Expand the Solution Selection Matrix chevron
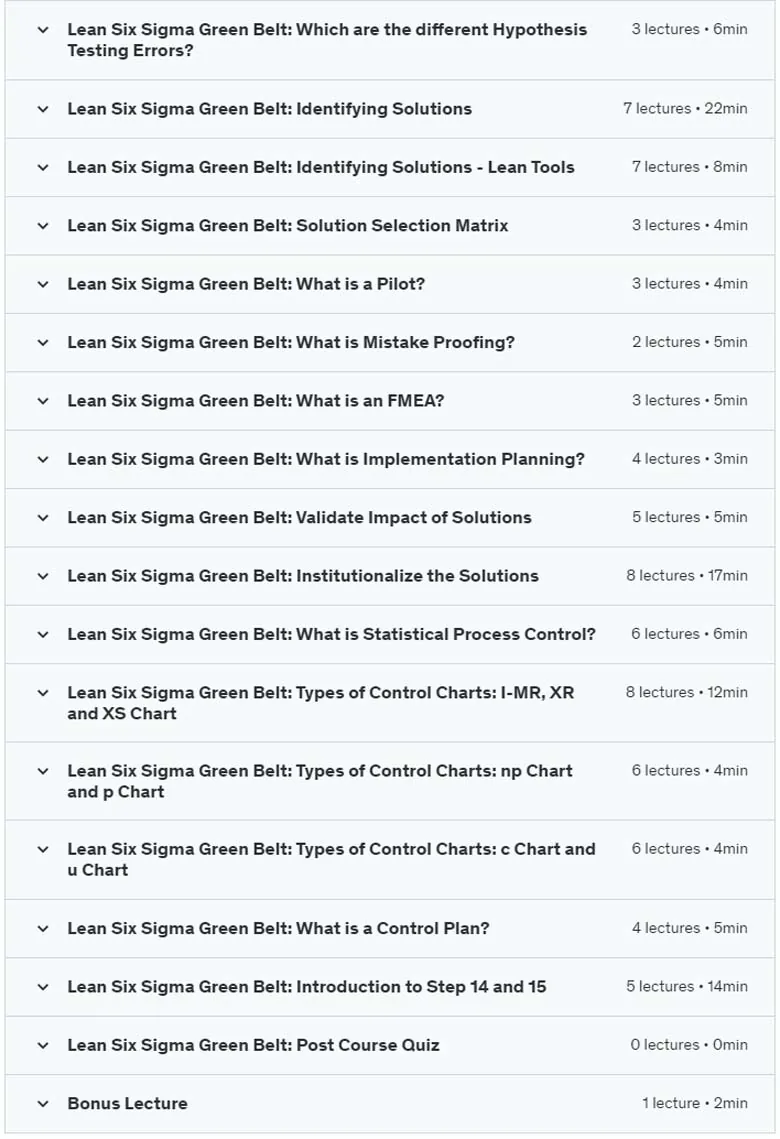The width and height of the screenshot is (780, 1139). point(43,226)
